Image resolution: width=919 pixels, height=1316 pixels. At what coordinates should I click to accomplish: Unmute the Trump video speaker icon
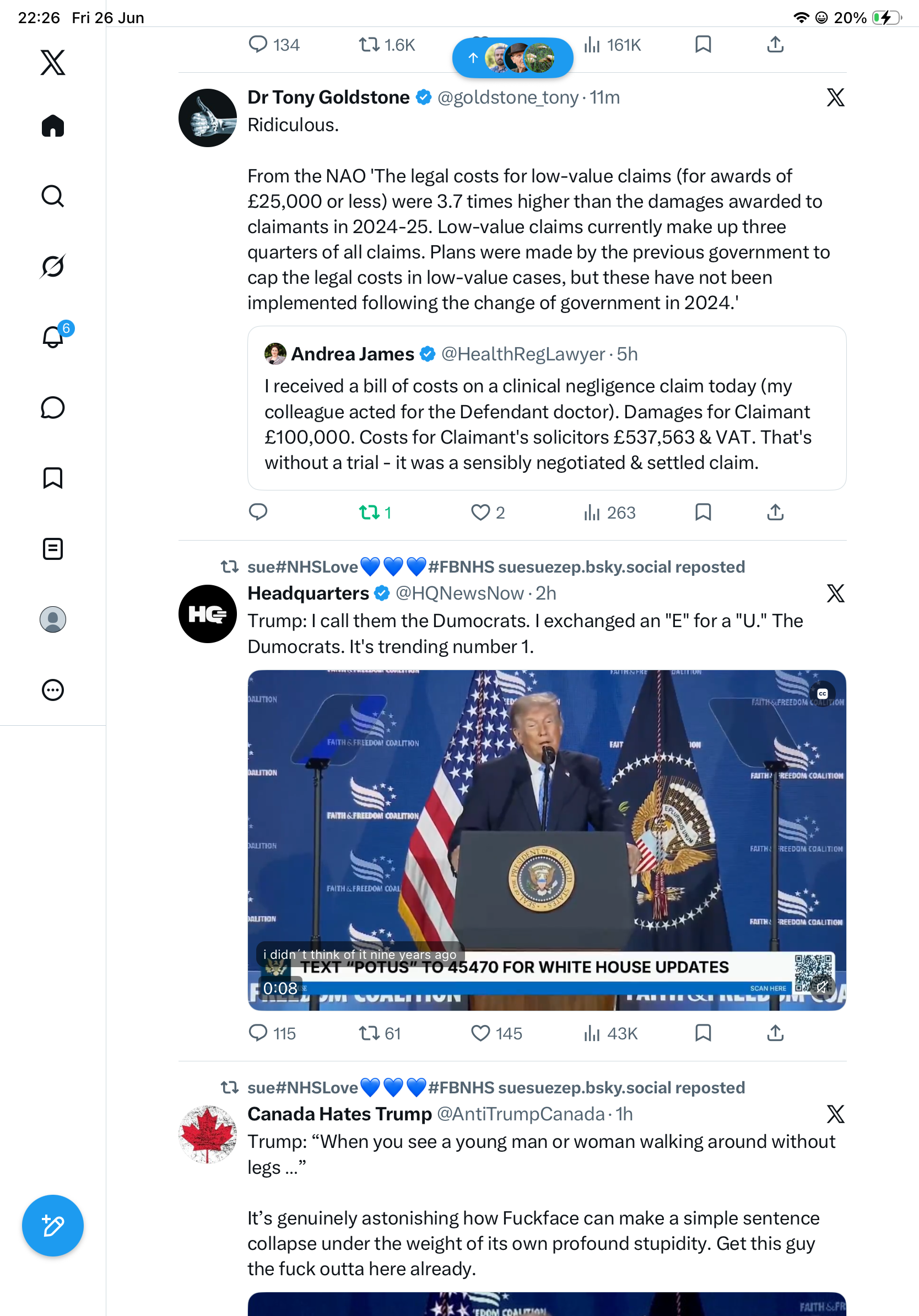click(x=821, y=987)
